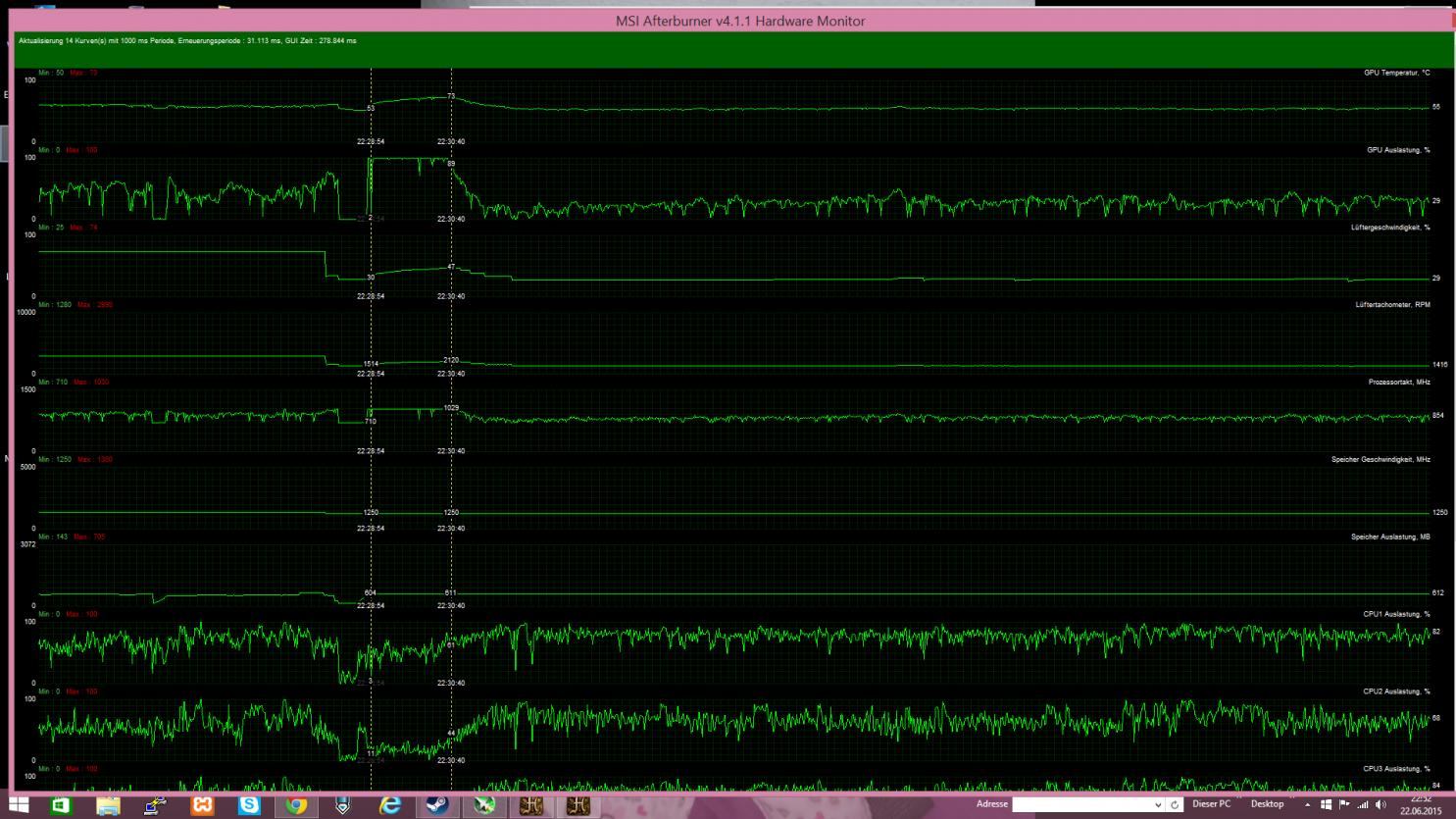The image size is (1456, 819).
Task: Click the 'Lüftertachometer, RPM' graph label
Action: tap(1392, 305)
